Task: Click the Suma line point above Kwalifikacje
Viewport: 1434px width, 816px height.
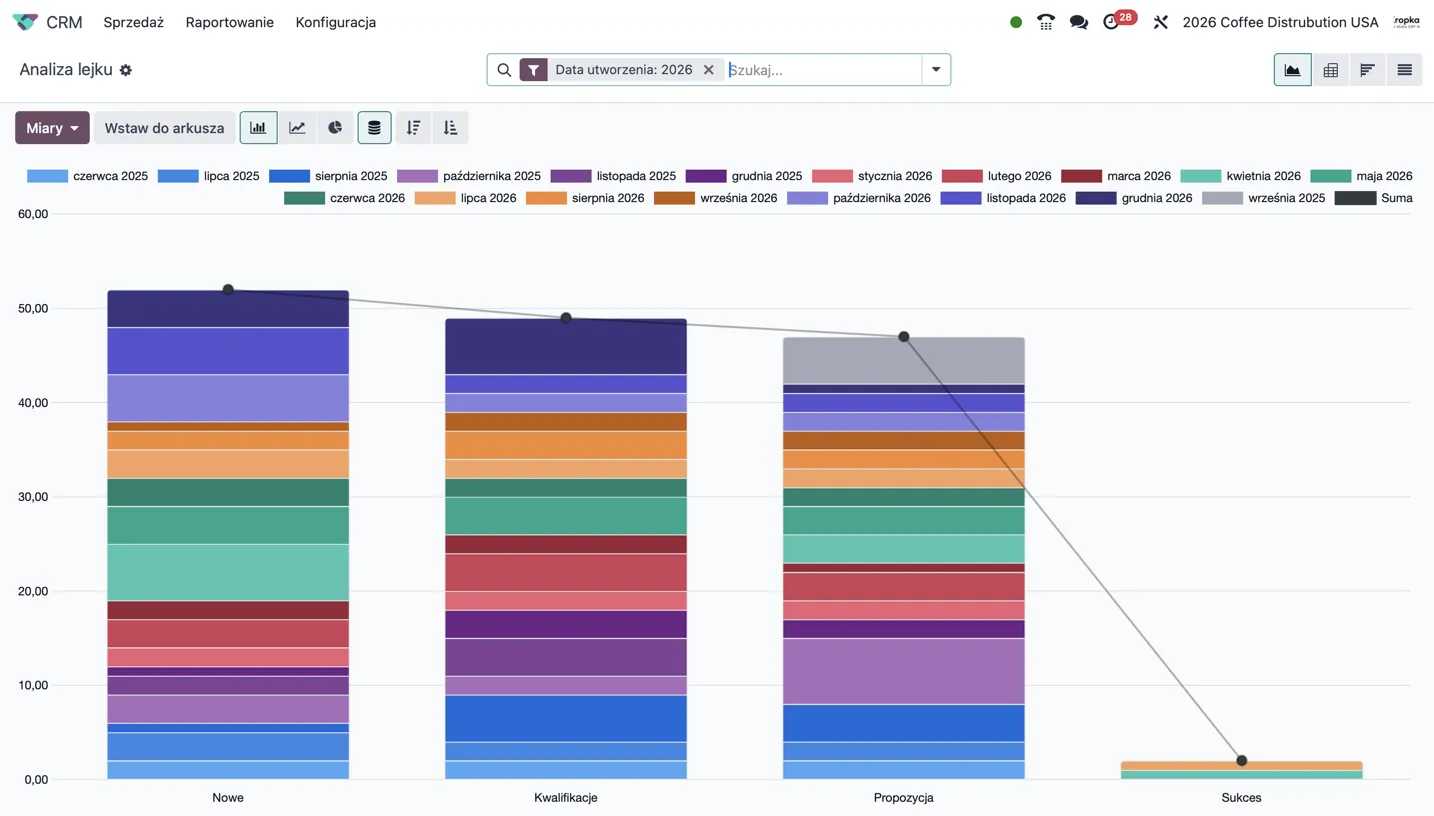Action: click(566, 318)
